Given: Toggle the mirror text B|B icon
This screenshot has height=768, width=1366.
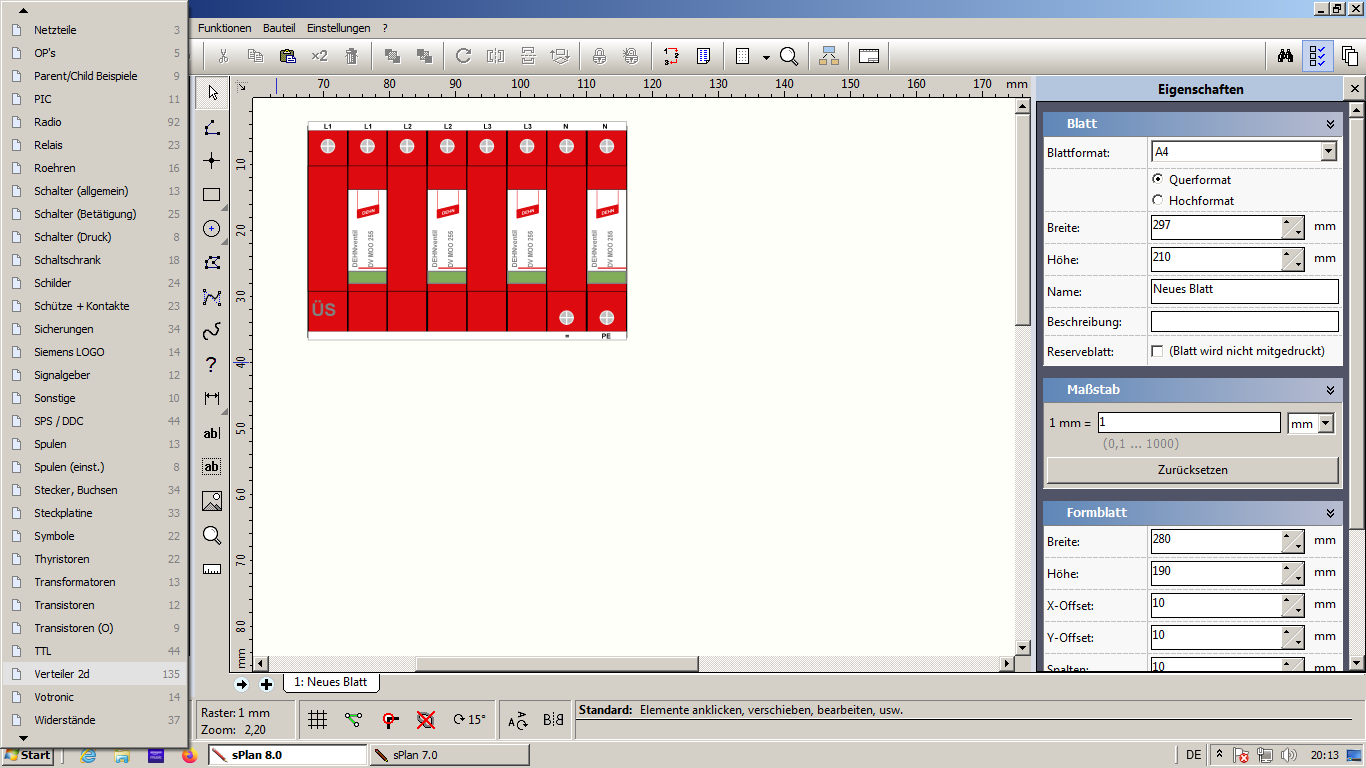Looking at the screenshot, I should point(553,719).
